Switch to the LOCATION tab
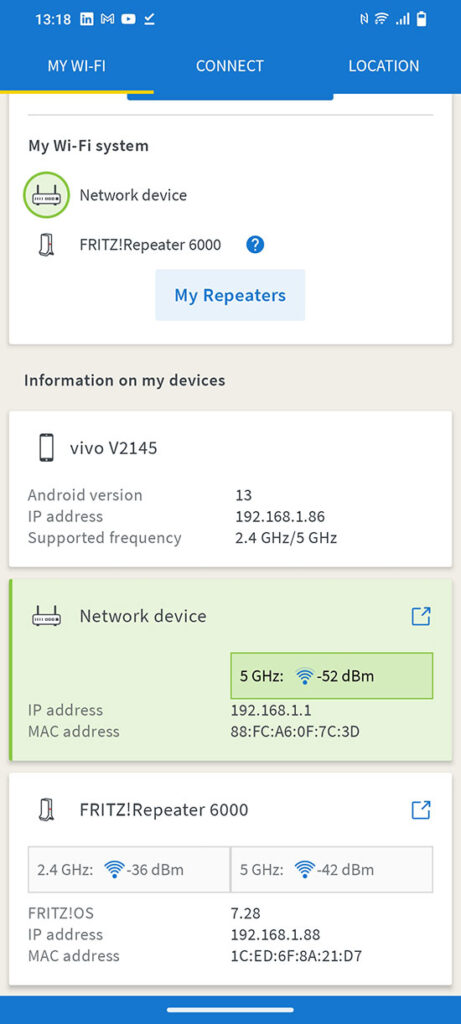This screenshot has width=461, height=1024. [384, 66]
